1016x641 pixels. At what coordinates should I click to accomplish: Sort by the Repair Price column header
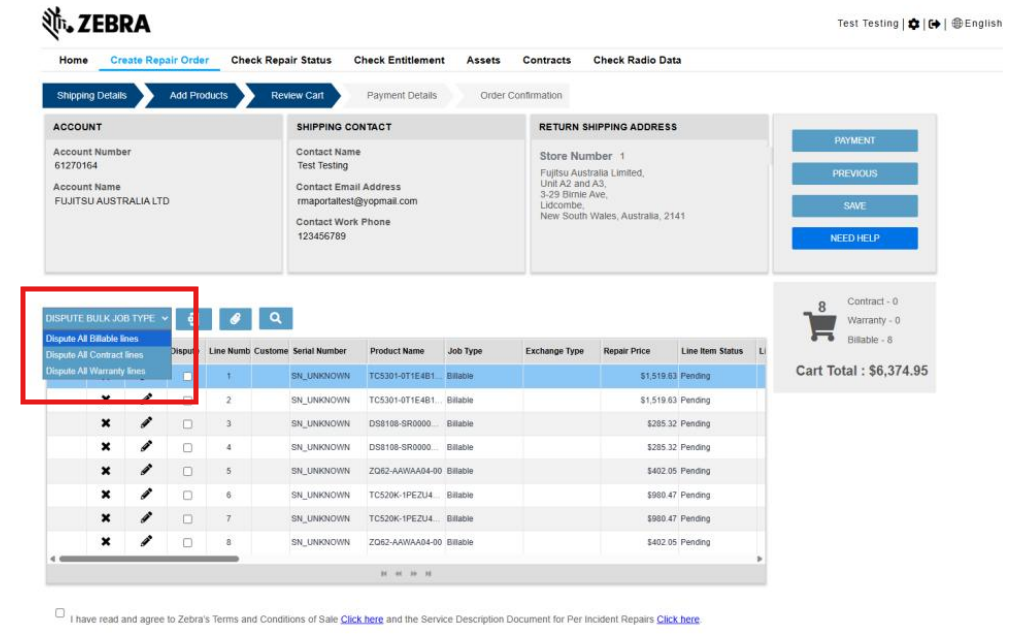pos(639,351)
